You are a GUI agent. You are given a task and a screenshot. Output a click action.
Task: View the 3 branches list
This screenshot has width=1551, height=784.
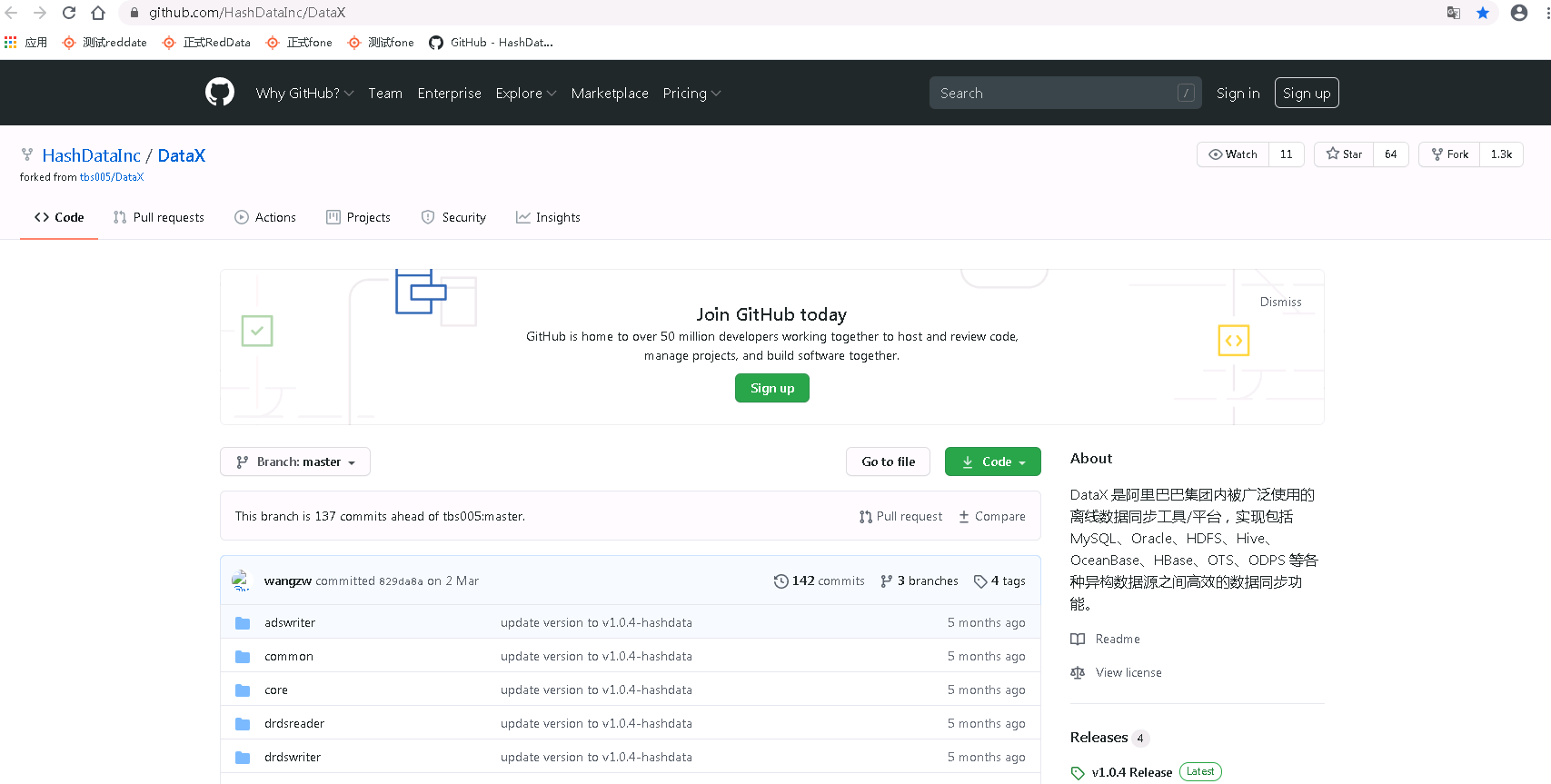pos(920,581)
